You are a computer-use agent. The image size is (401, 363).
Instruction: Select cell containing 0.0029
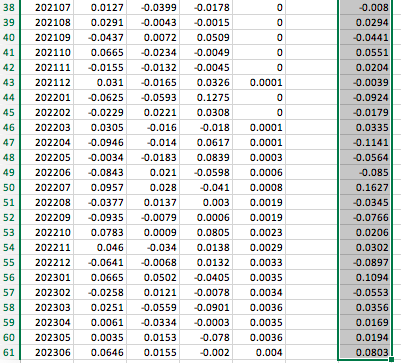[x=259, y=247]
